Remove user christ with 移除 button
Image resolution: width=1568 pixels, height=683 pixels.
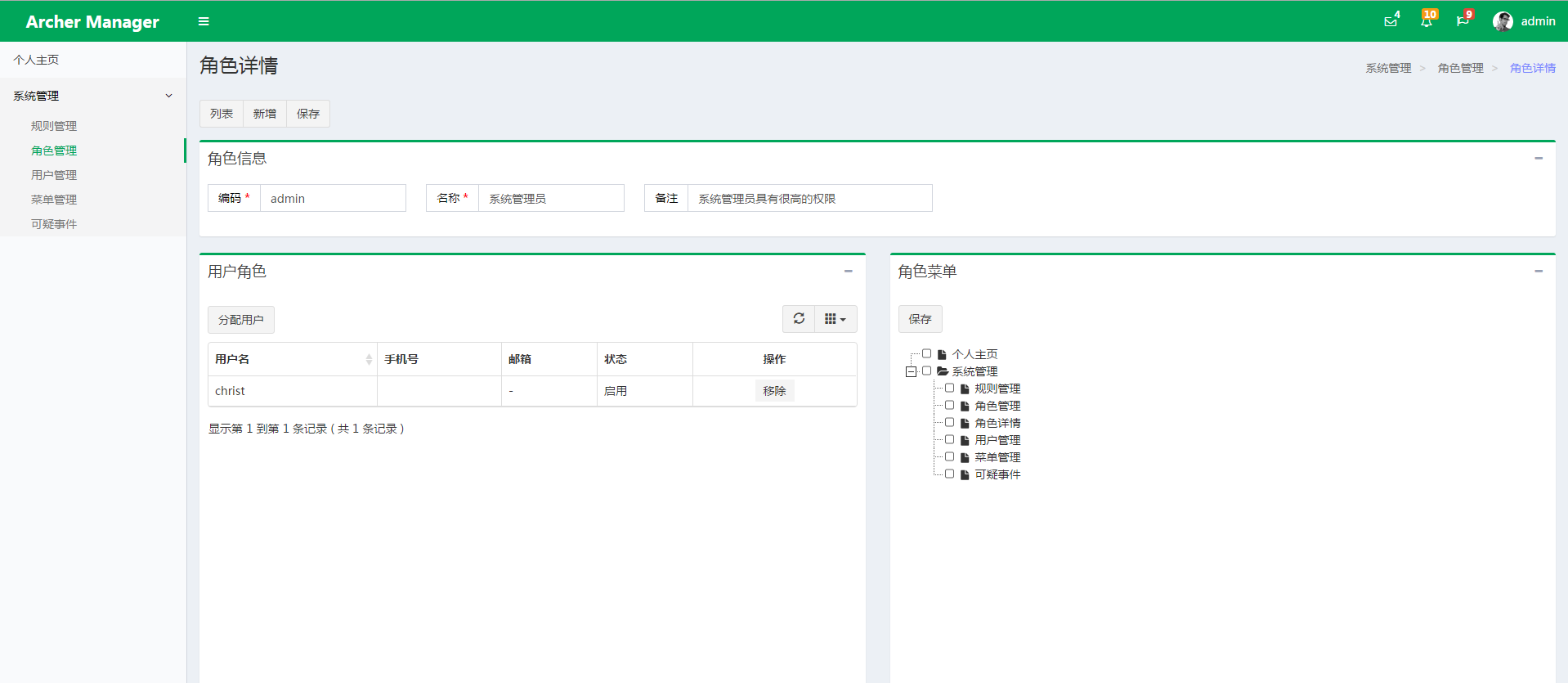point(774,391)
